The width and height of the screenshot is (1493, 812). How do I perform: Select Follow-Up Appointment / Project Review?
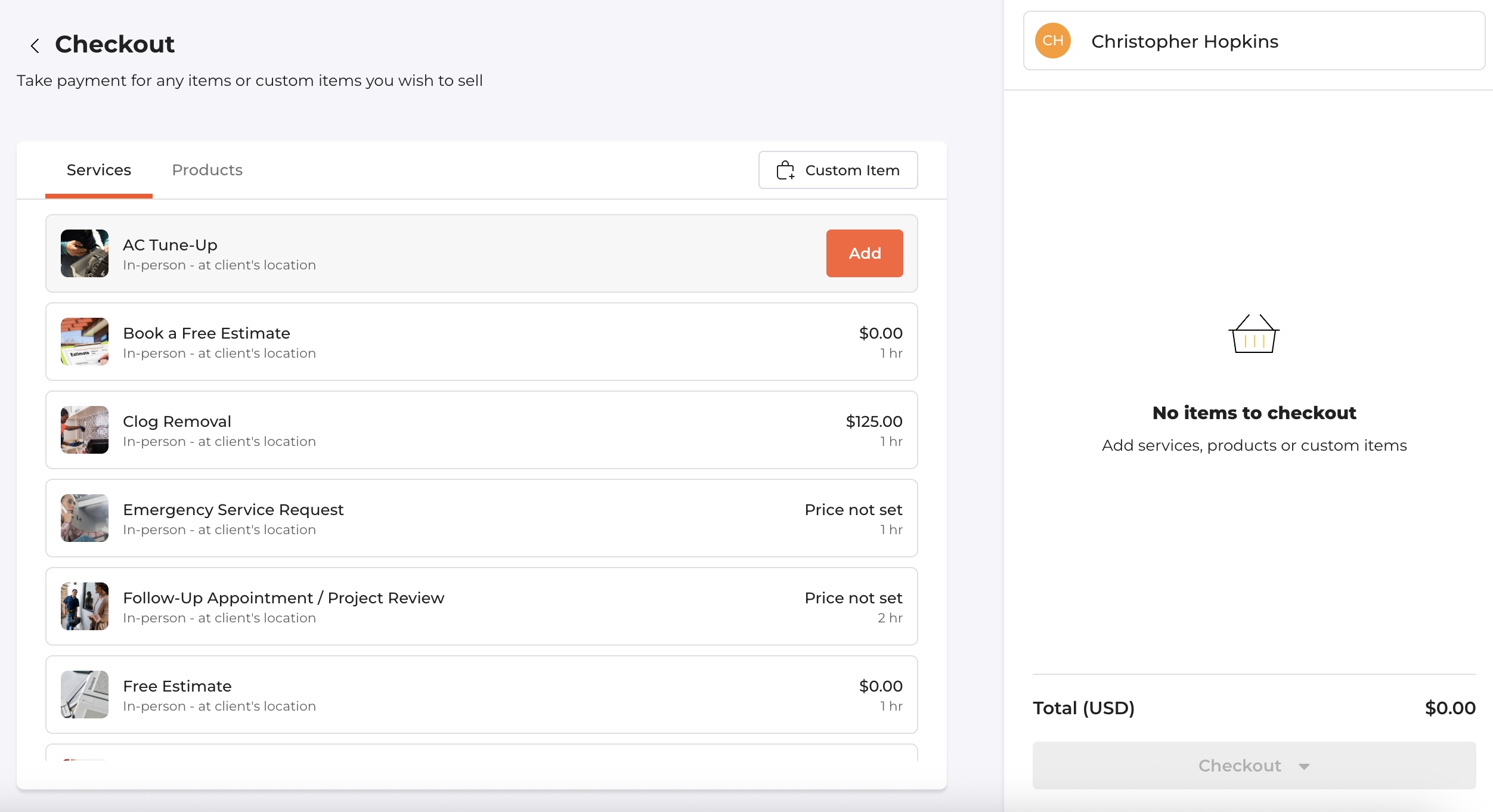(481, 606)
